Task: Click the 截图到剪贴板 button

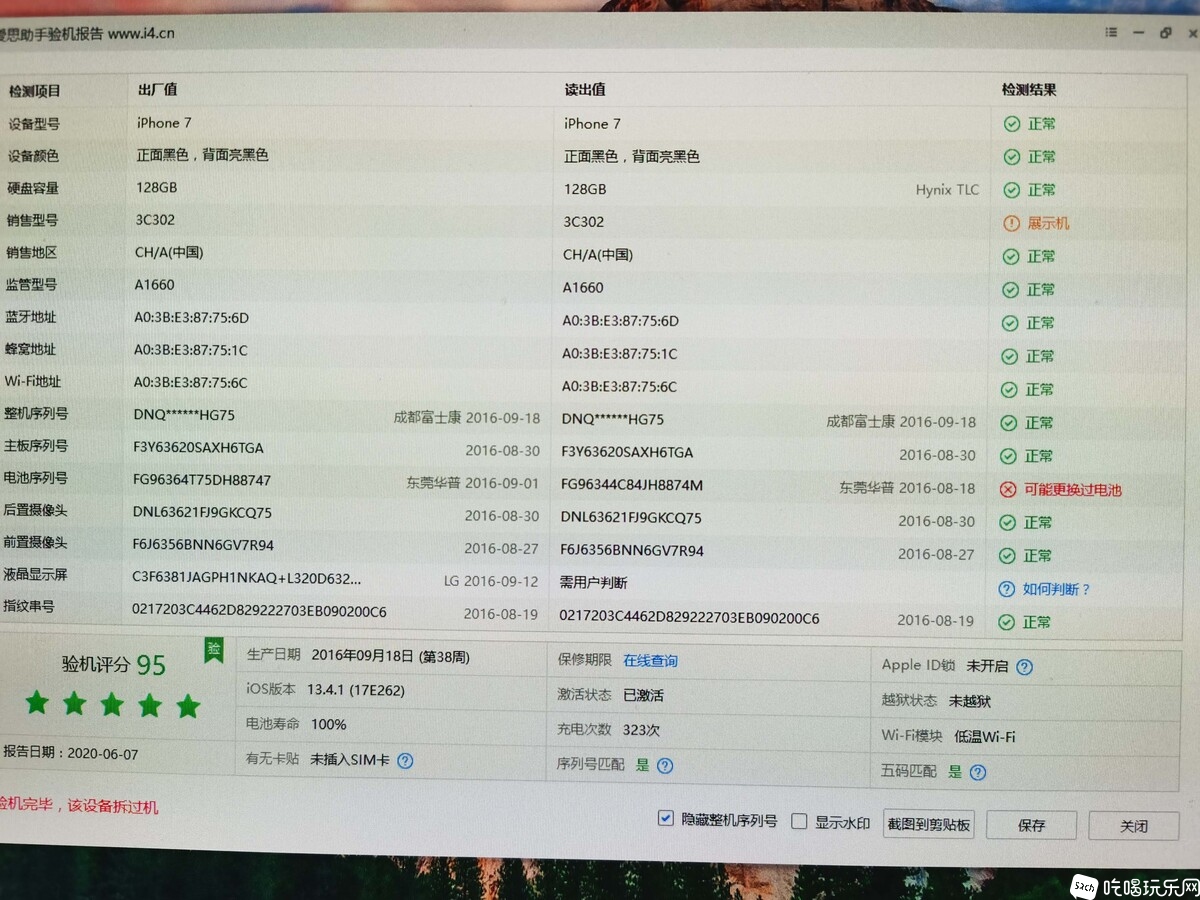Action: (x=929, y=825)
